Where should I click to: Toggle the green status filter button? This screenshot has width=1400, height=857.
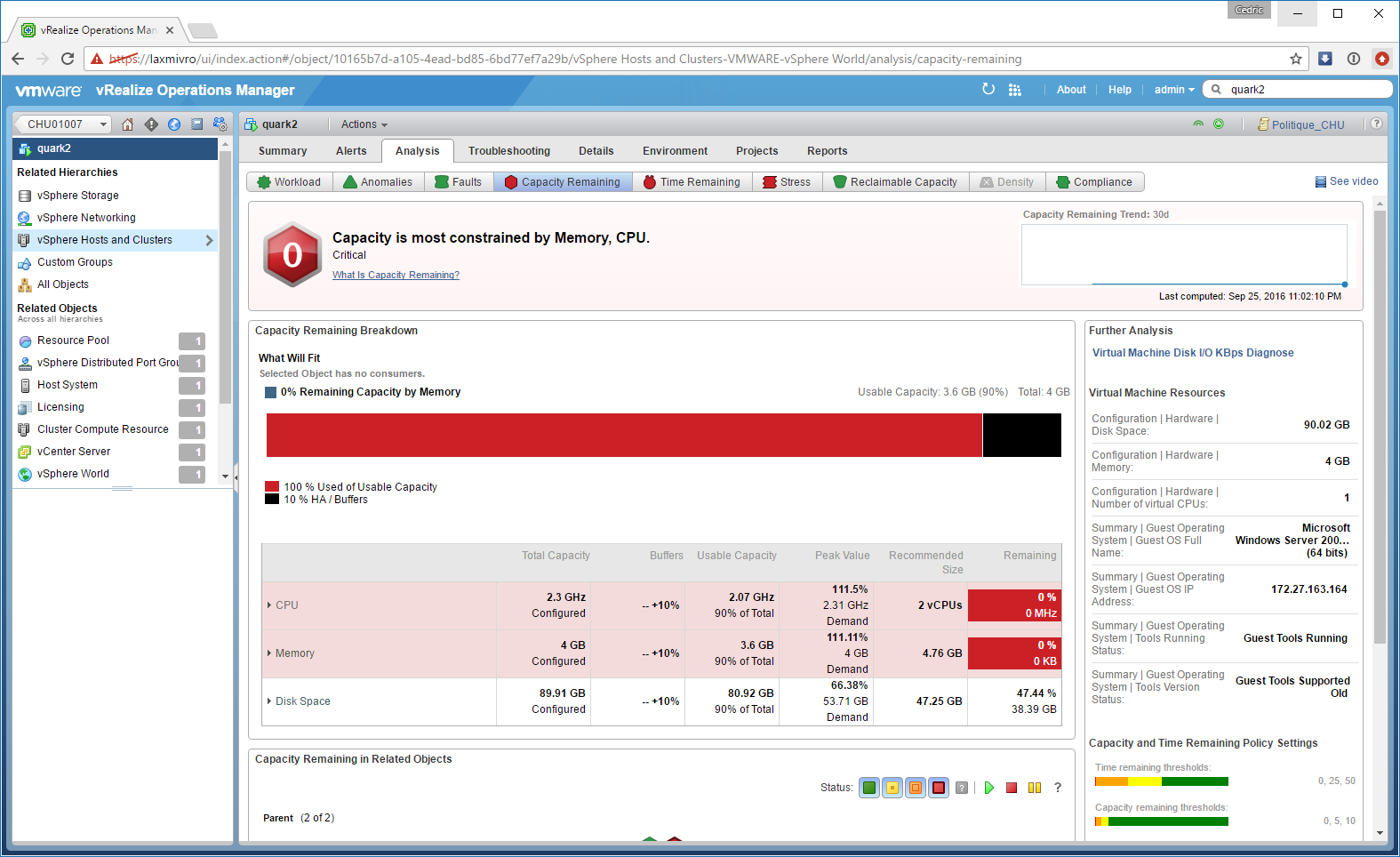click(x=869, y=788)
